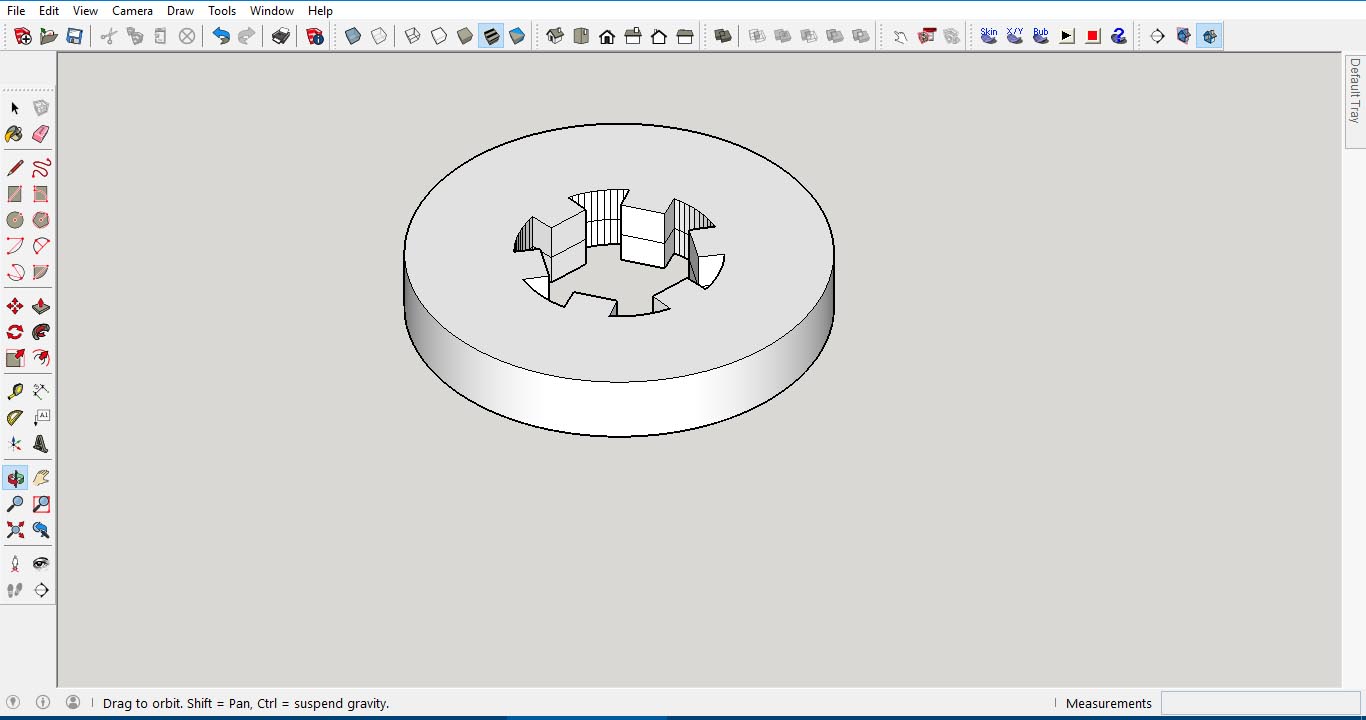Open the Camera menu
The height and width of the screenshot is (720, 1366).
pos(132,10)
